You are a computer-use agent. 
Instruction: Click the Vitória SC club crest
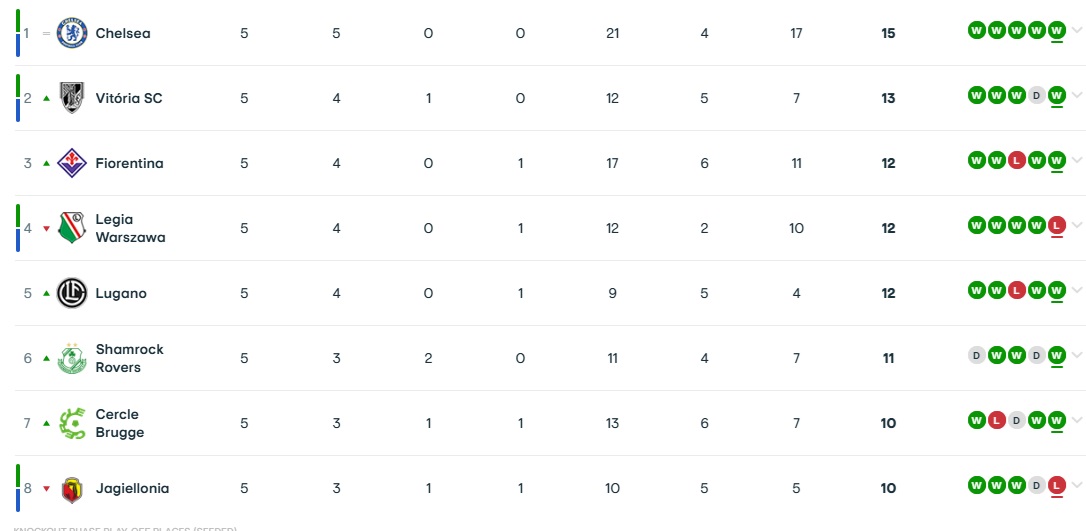coord(72,98)
